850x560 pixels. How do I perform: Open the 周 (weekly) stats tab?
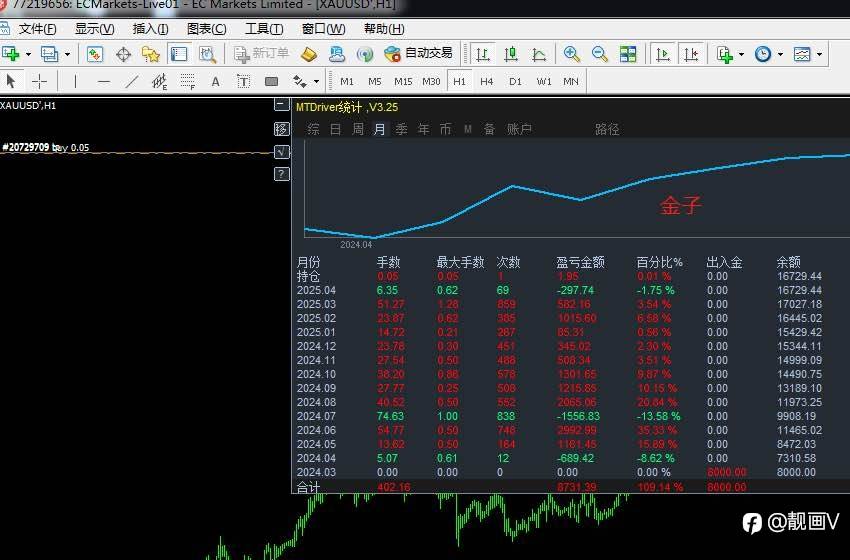358,129
